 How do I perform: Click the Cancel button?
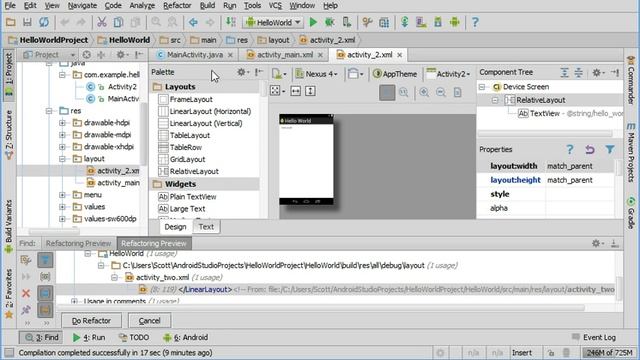pos(149,321)
